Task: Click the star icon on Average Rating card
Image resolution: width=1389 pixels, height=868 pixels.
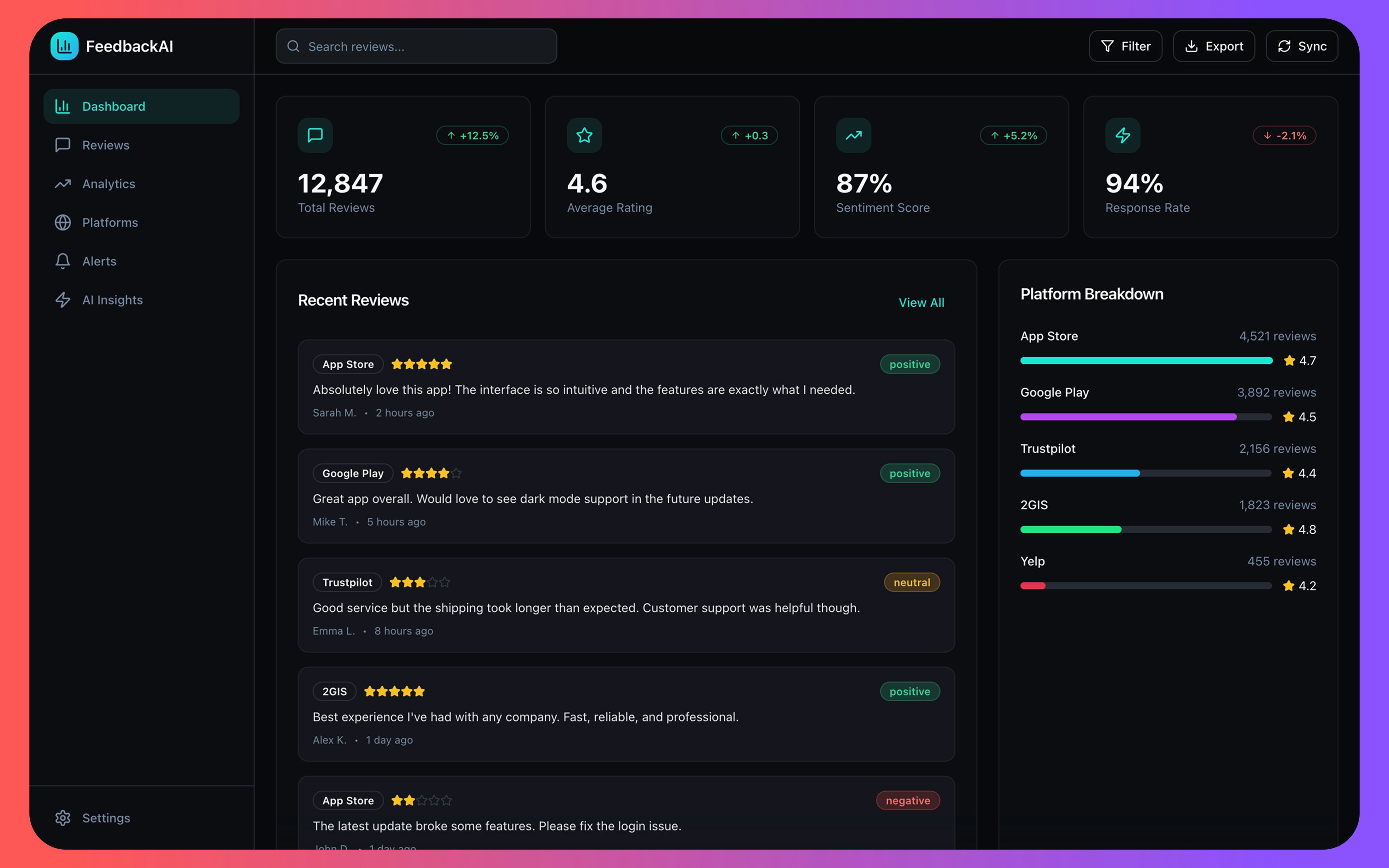Action: pyautogui.click(x=584, y=135)
